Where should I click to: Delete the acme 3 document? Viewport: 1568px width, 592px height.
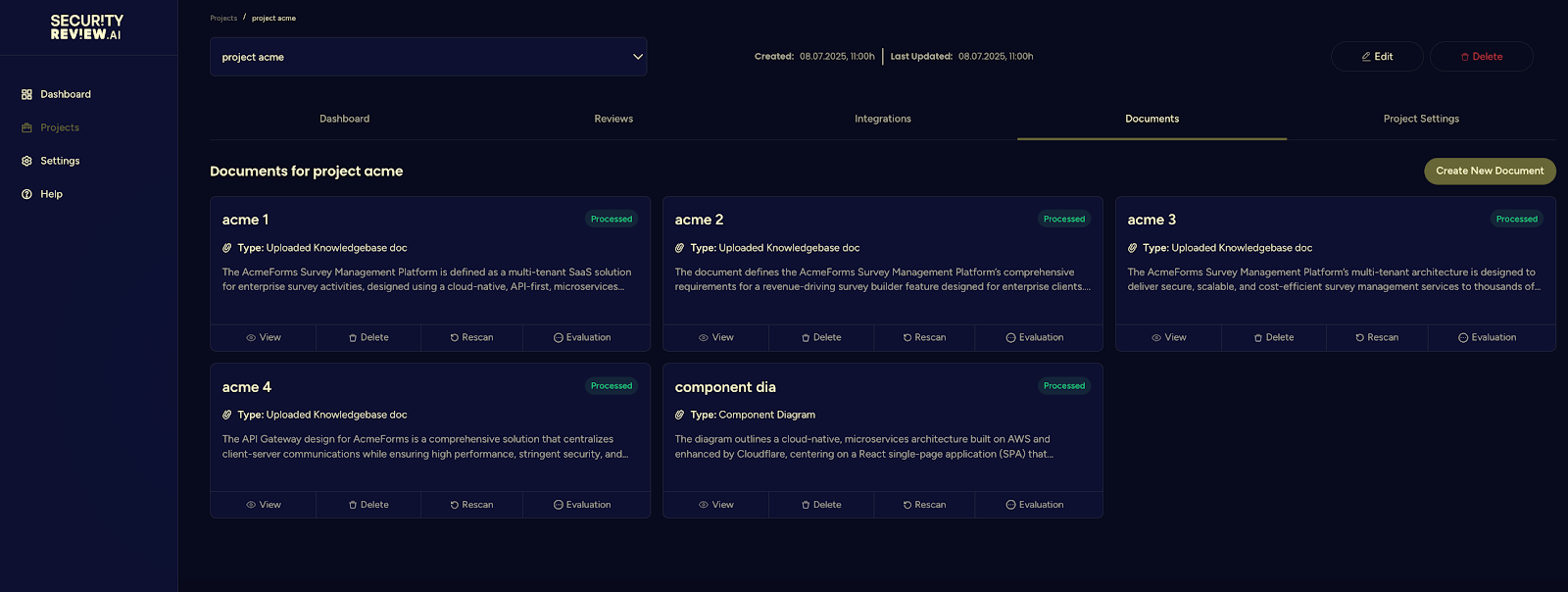pos(1274,337)
